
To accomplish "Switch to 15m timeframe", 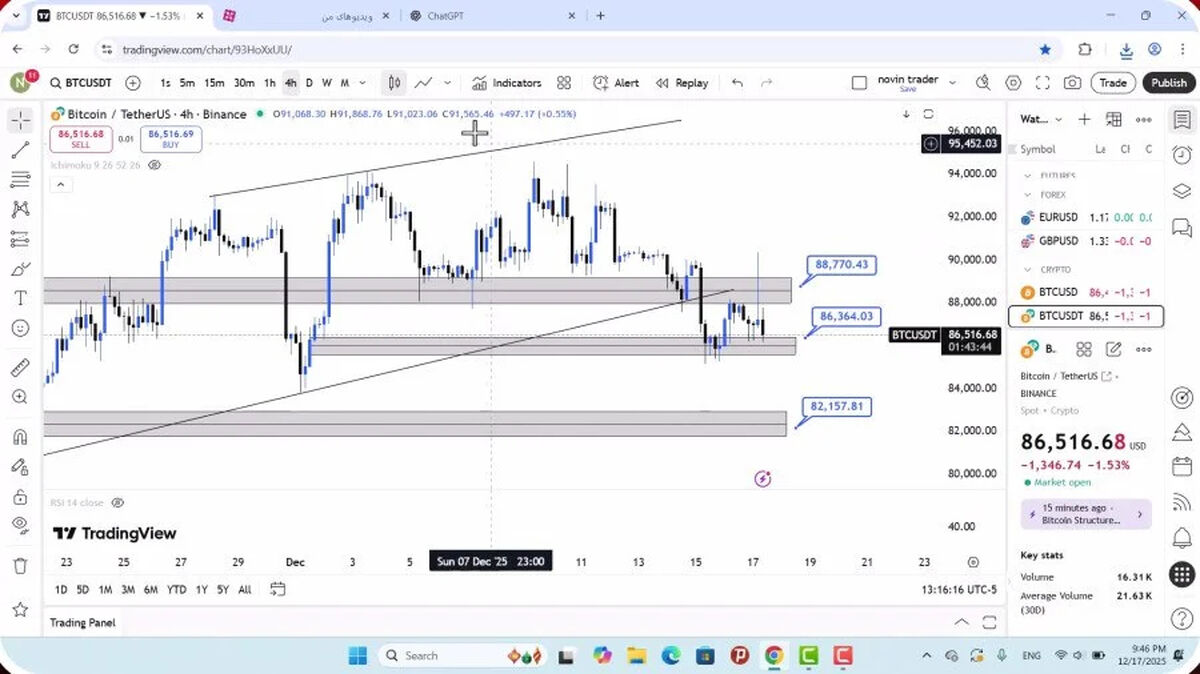I will point(214,83).
